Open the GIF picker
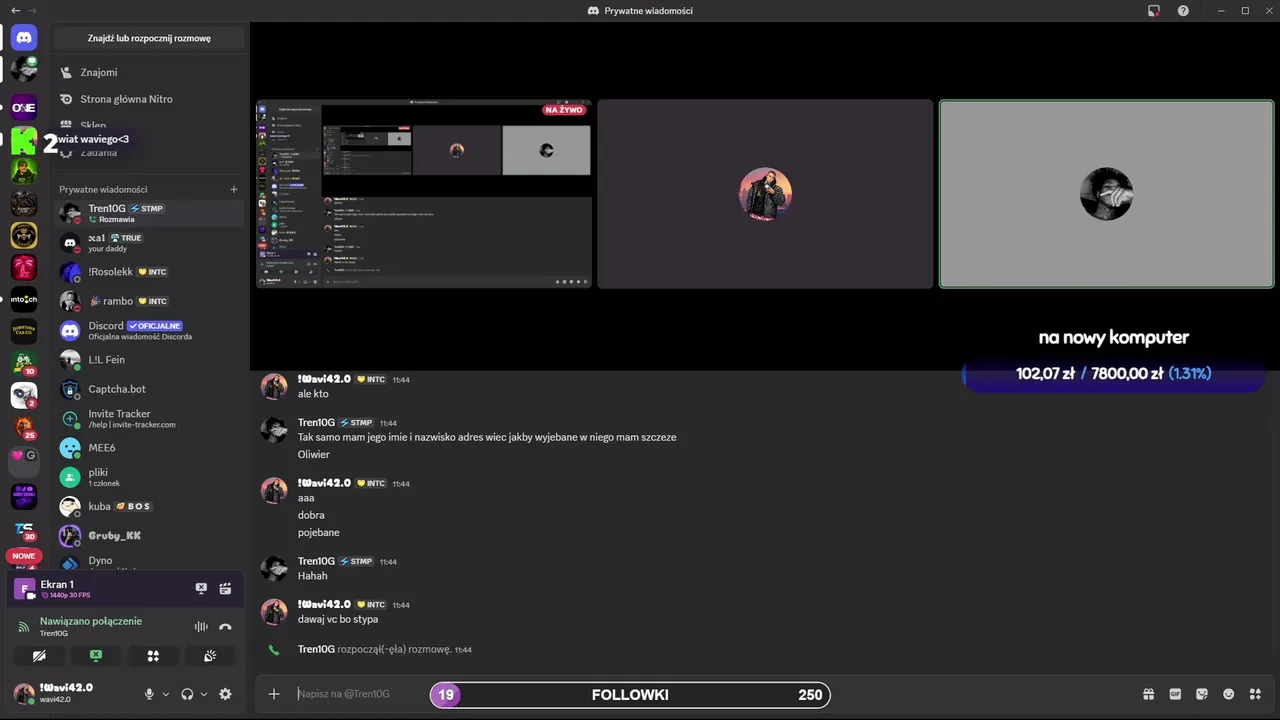The height and width of the screenshot is (720, 1280). coord(1175,694)
